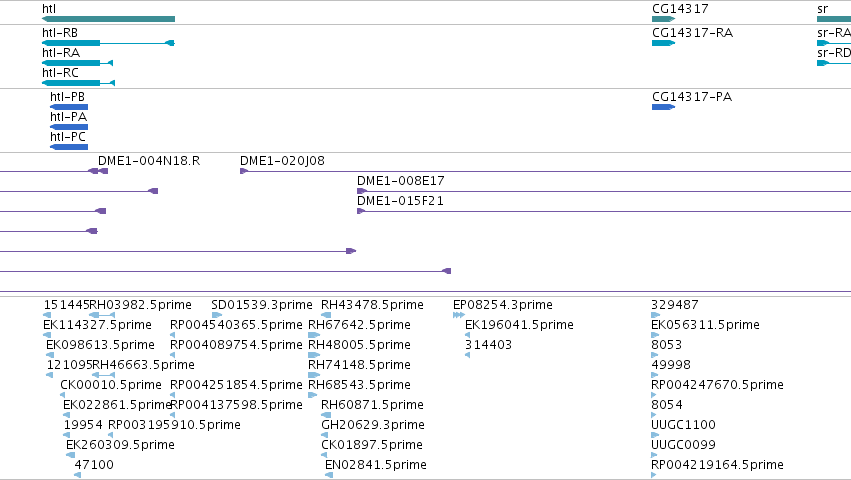Click the DME1-004N18.R clone label
The image size is (851, 480).
click(x=149, y=161)
